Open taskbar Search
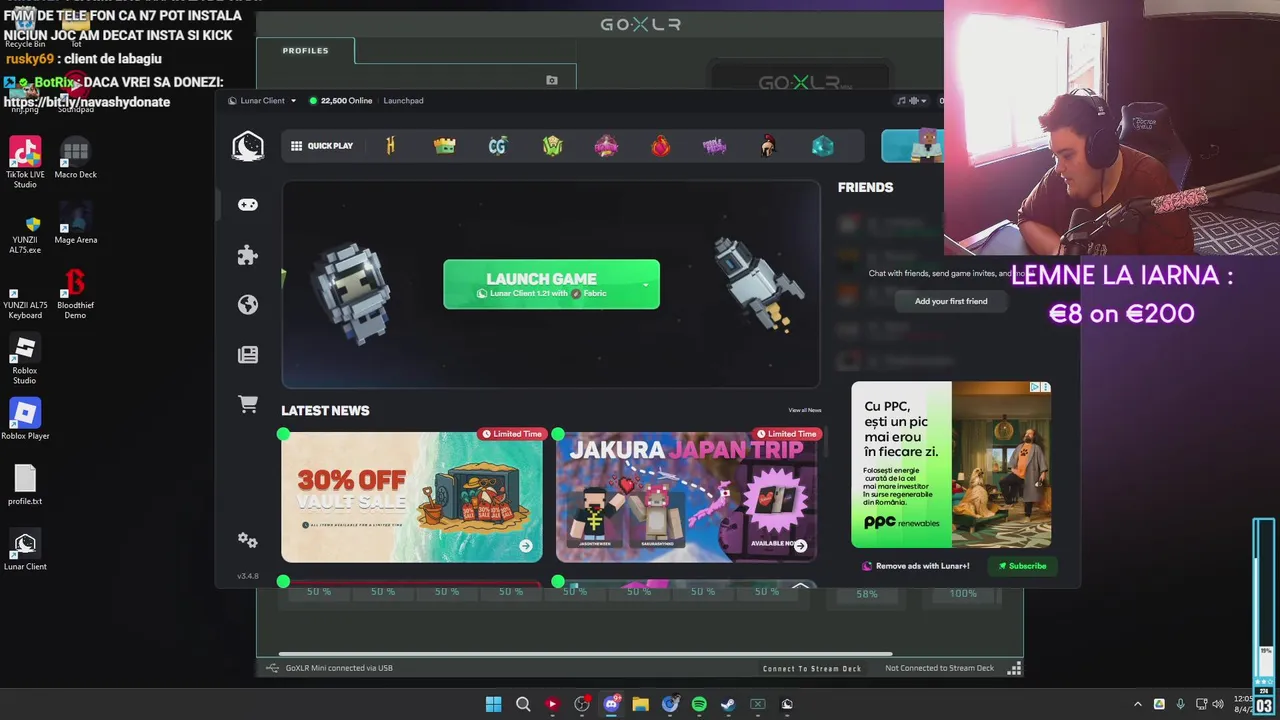 tap(523, 704)
